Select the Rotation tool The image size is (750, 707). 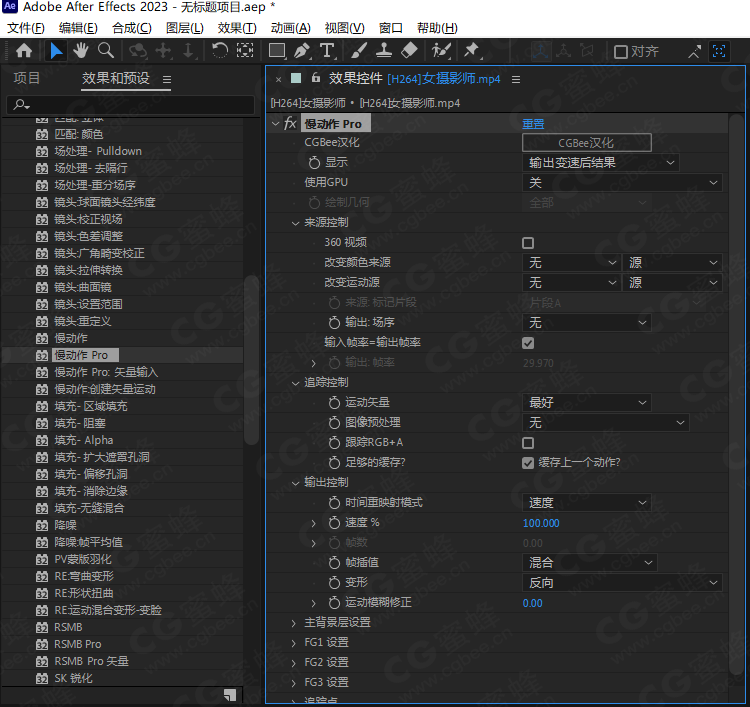[x=220, y=51]
